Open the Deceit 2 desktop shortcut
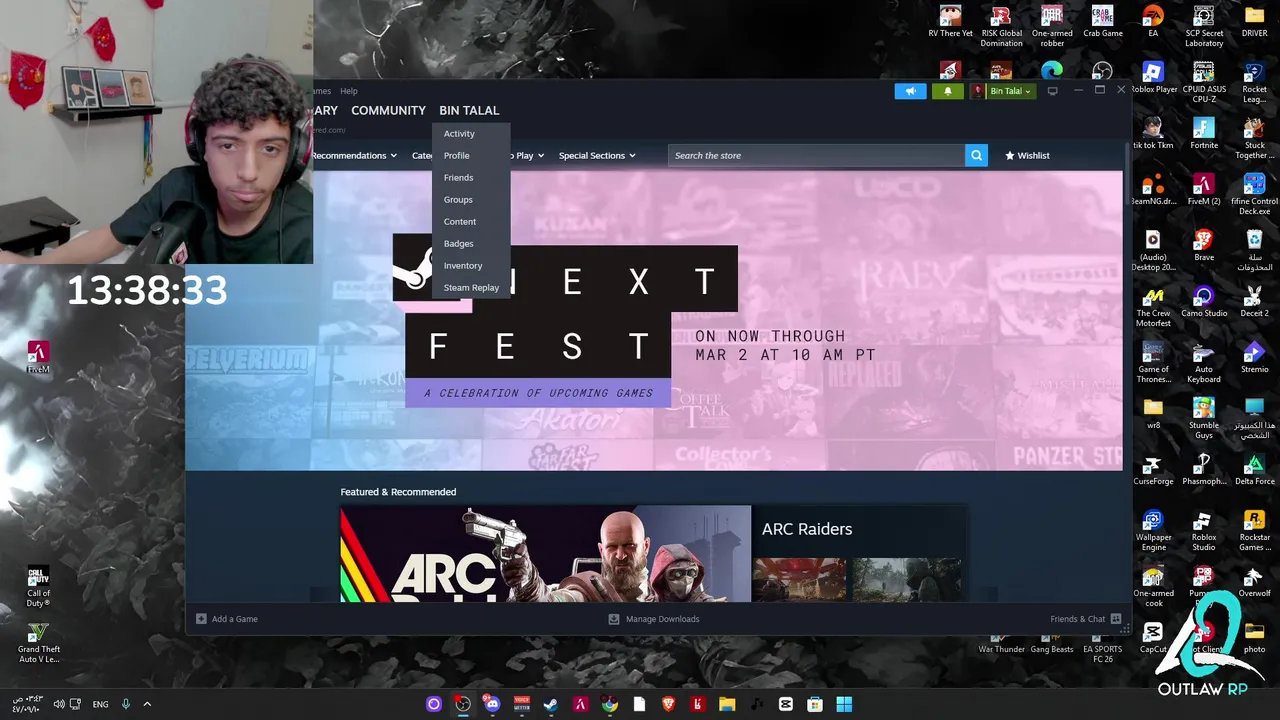The image size is (1280, 720). pyautogui.click(x=1254, y=301)
